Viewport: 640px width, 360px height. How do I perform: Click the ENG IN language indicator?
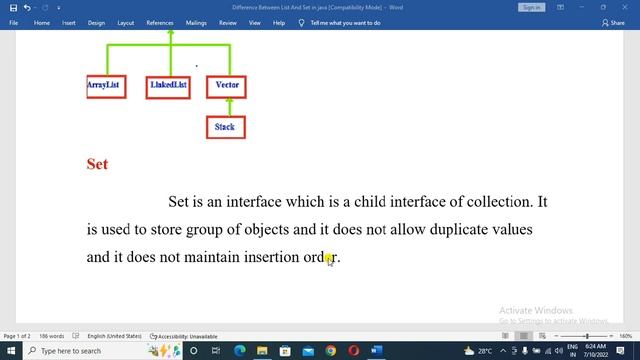[x=573, y=351]
